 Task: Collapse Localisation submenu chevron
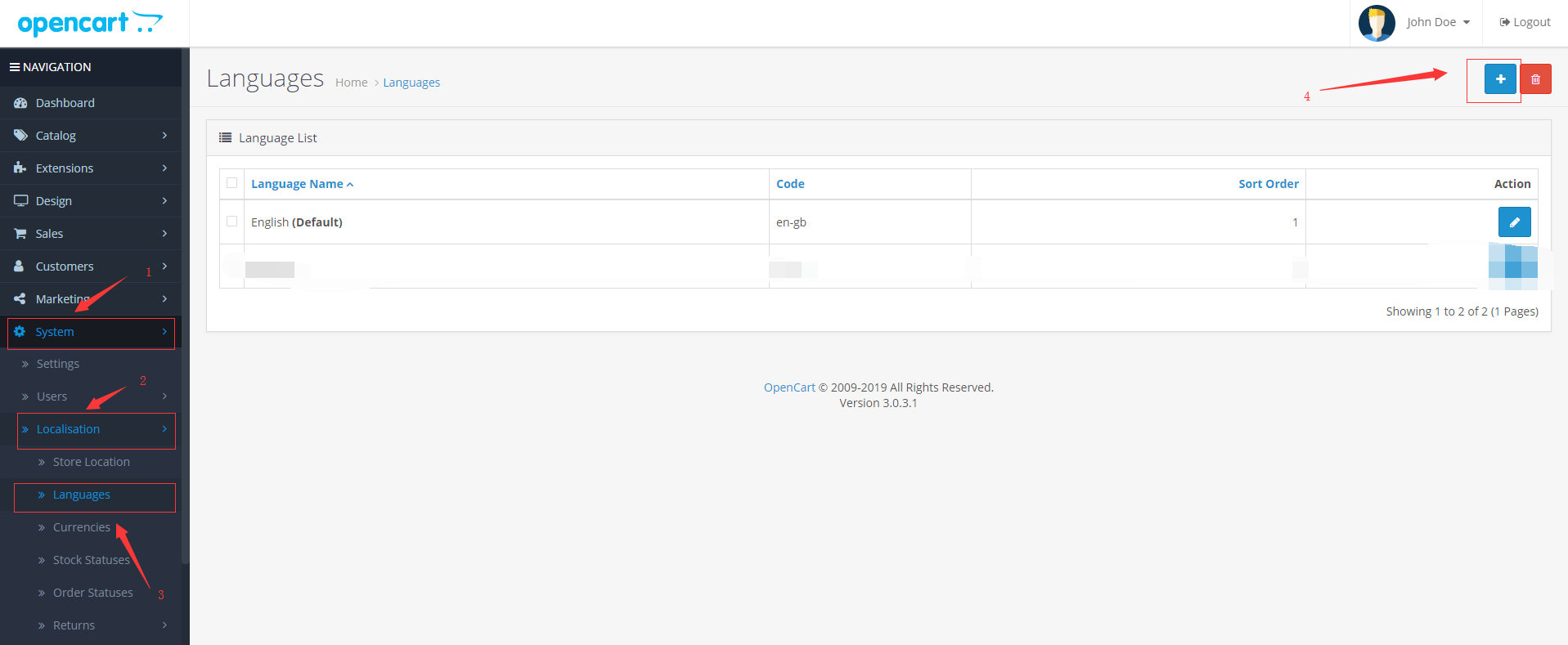click(164, 429)
